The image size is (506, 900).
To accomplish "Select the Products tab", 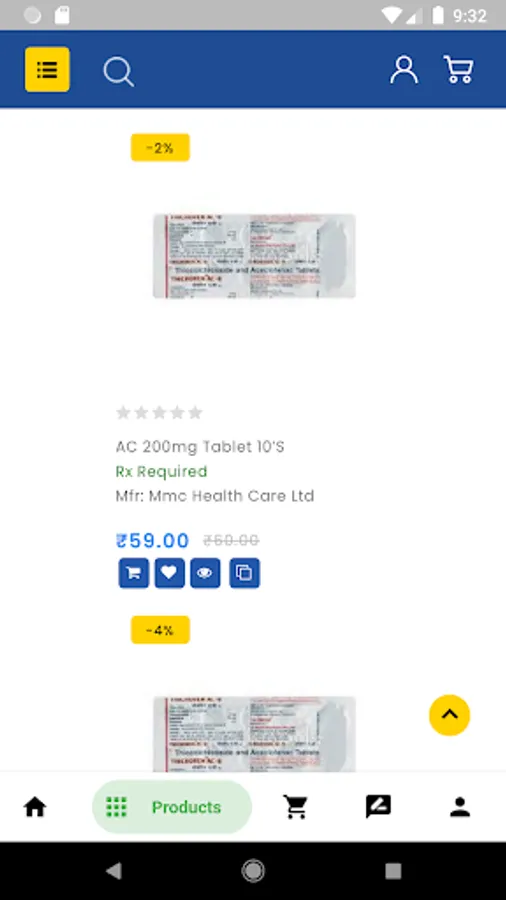I will tap(172, 807).
